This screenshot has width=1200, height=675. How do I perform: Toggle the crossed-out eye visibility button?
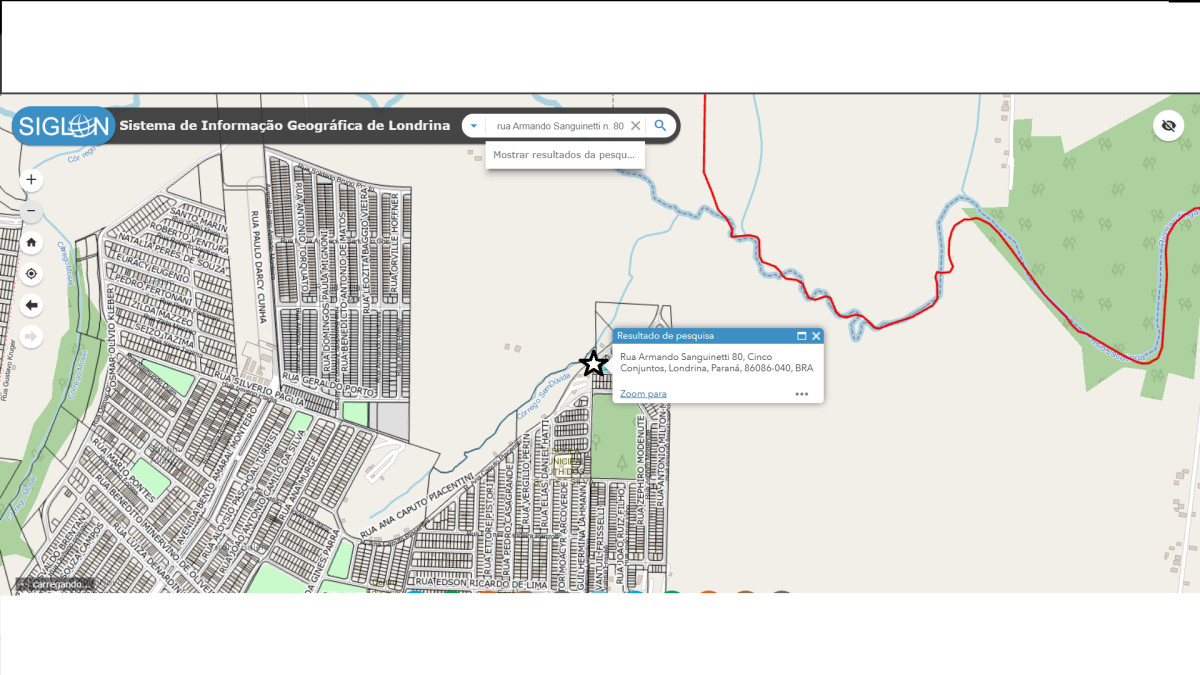(x=1168, y=125)
